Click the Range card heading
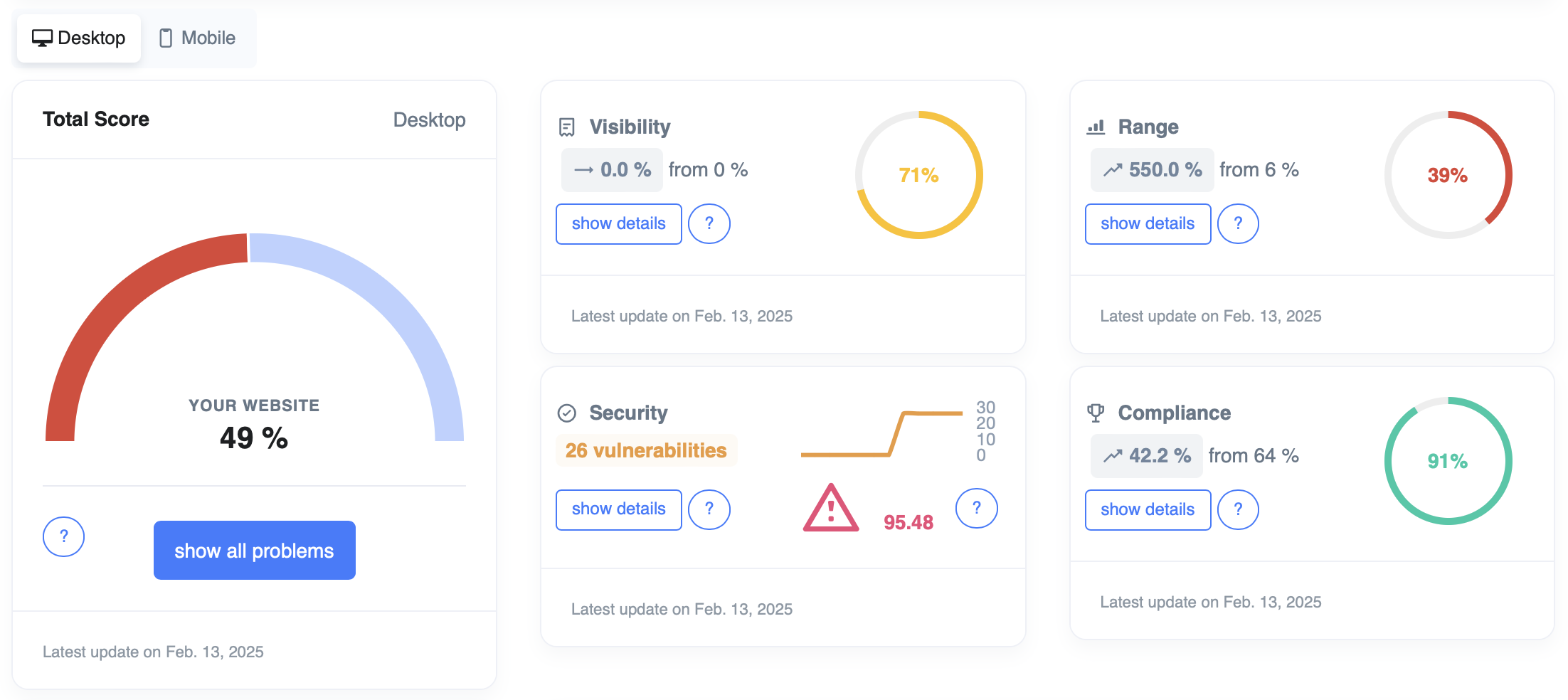Screen dimensions: 1568x700 pyautogui.click(x=1148, y=127)
